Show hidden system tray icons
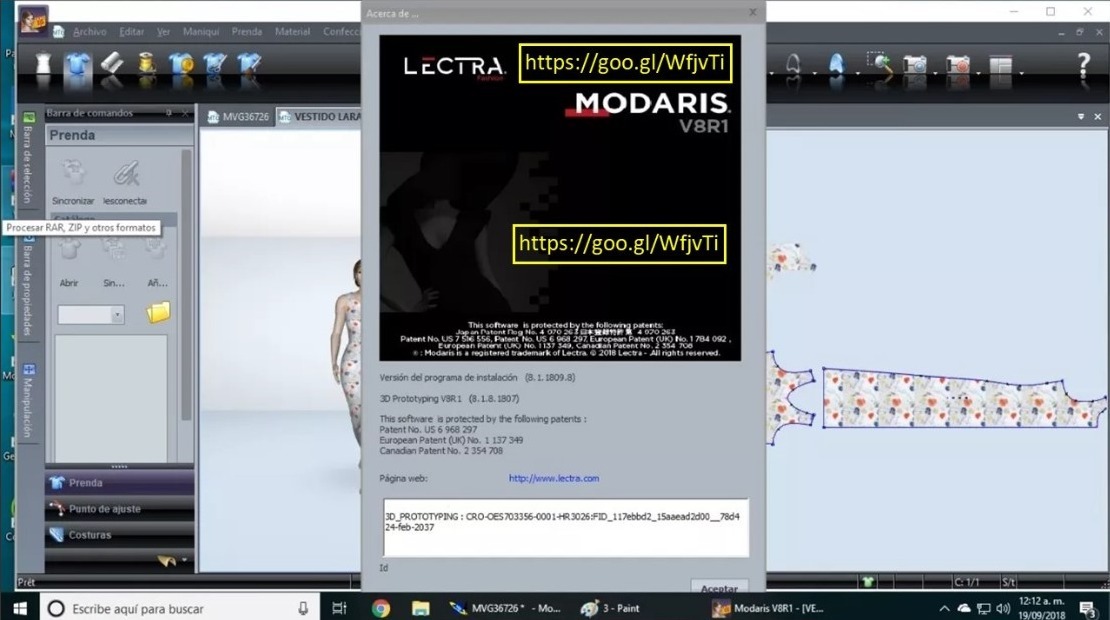Screen dimensions: 1110x620 click(x=944, y=608)
